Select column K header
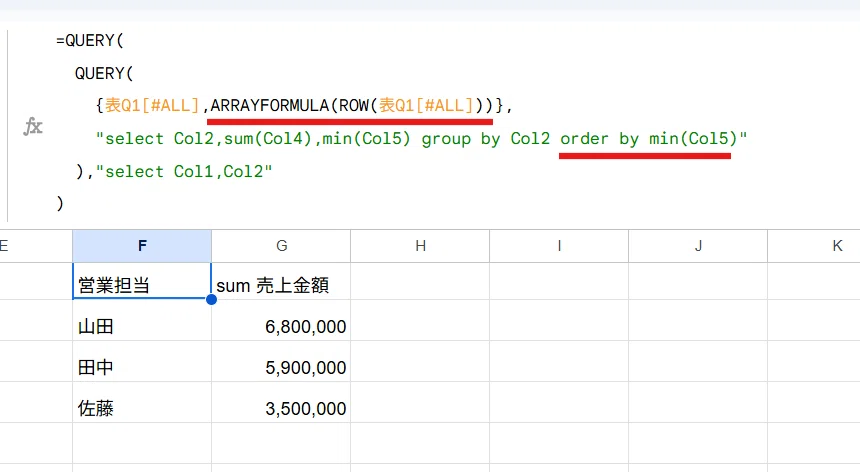Viewport: 860px width, 472px height. [x=814, y=246]
